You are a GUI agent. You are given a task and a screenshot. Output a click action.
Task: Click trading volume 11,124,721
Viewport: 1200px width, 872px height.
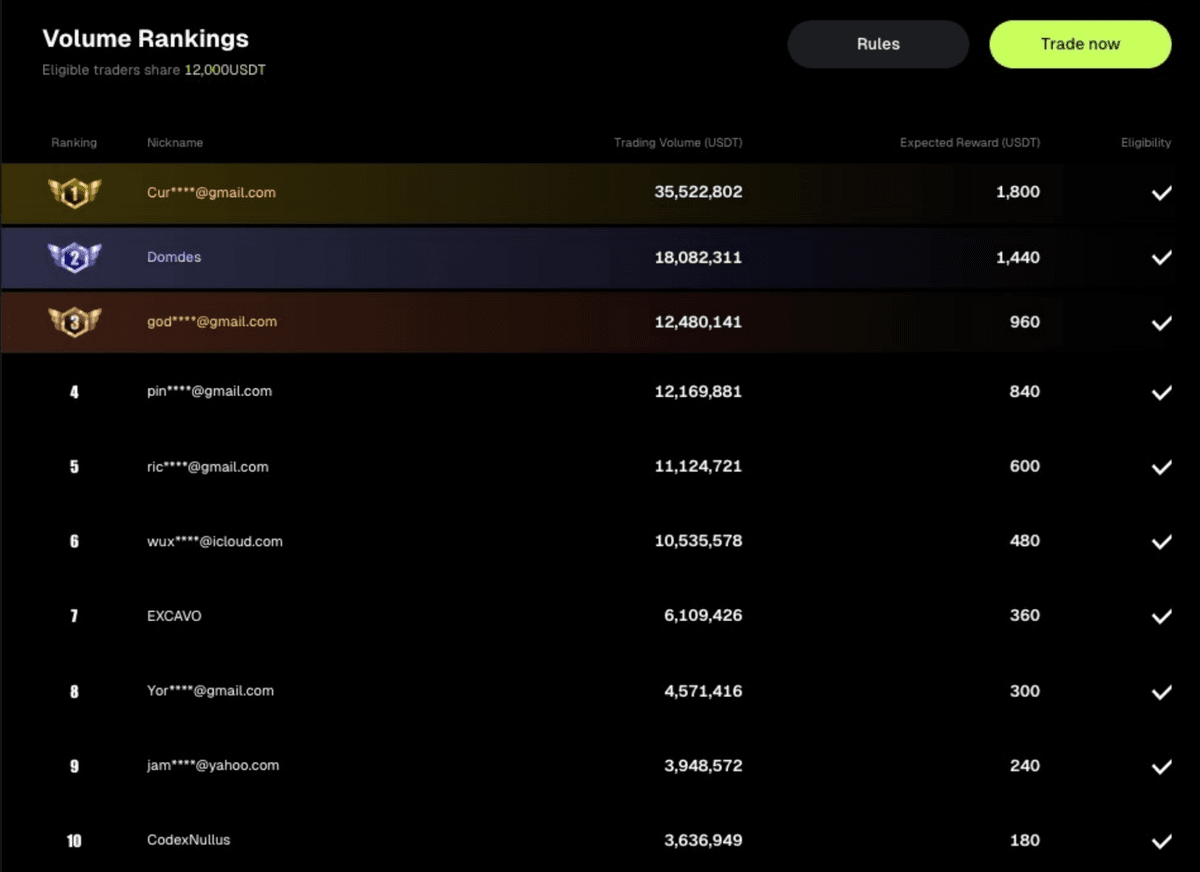[x=698, y=466]
